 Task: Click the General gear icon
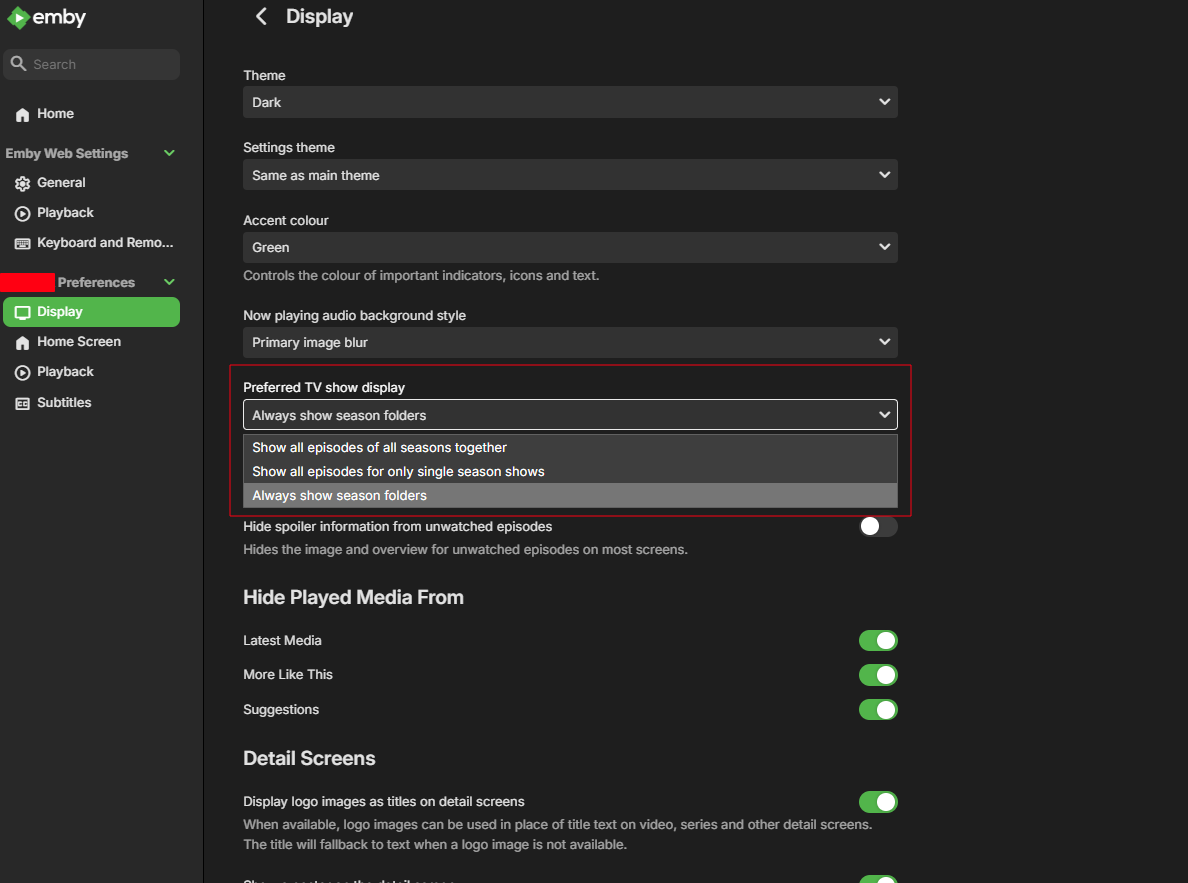[x=22, y=184]
